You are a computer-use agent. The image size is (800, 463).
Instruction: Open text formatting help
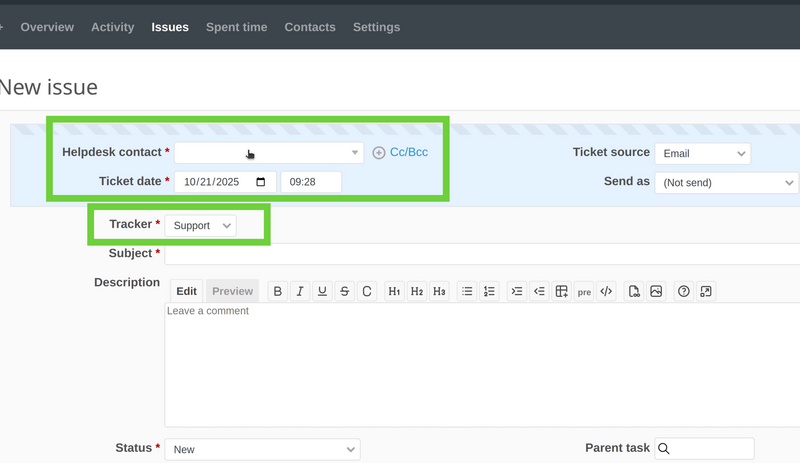tap(684, 291)
